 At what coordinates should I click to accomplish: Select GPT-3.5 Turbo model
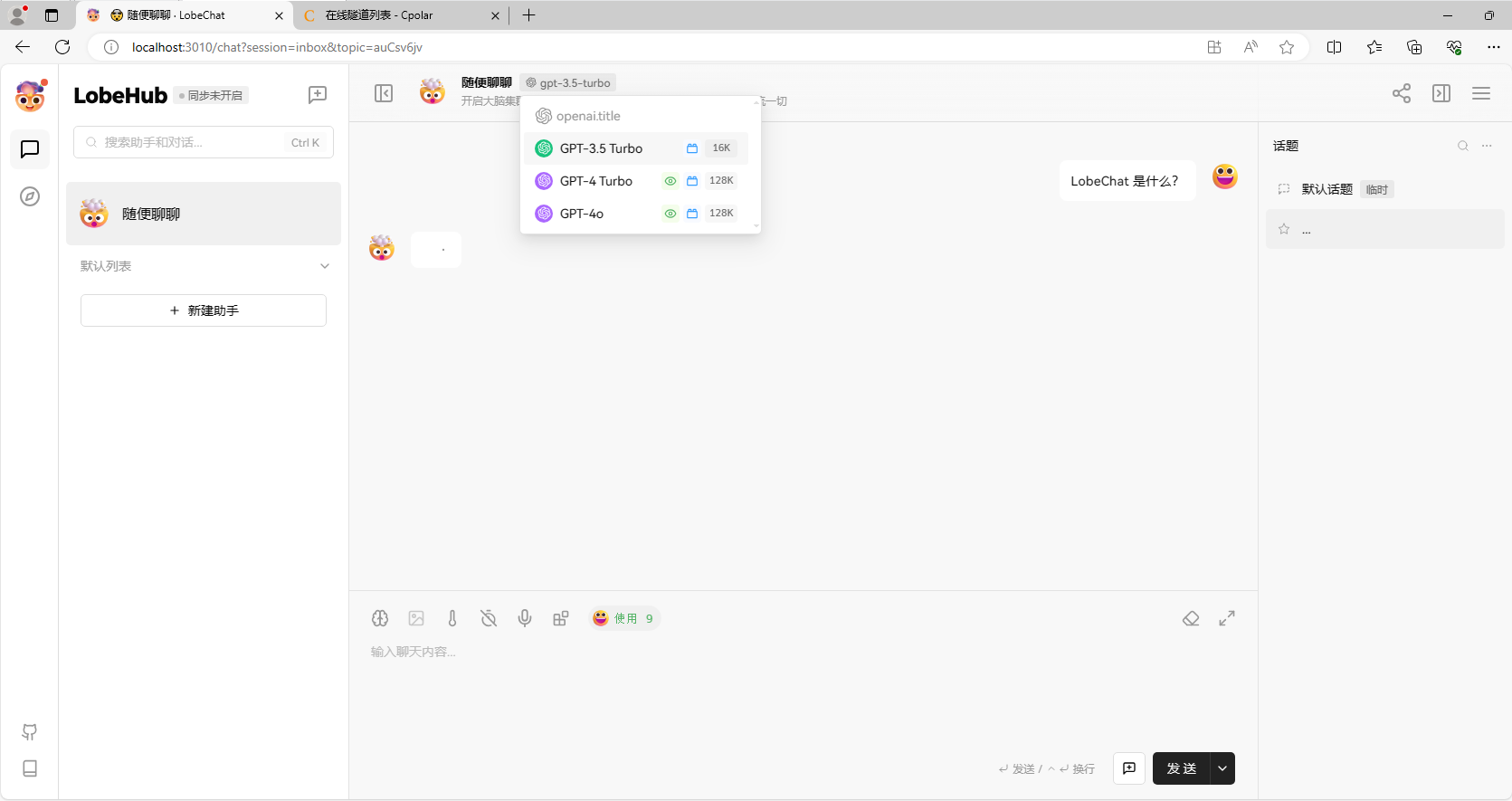coord(636,148)
